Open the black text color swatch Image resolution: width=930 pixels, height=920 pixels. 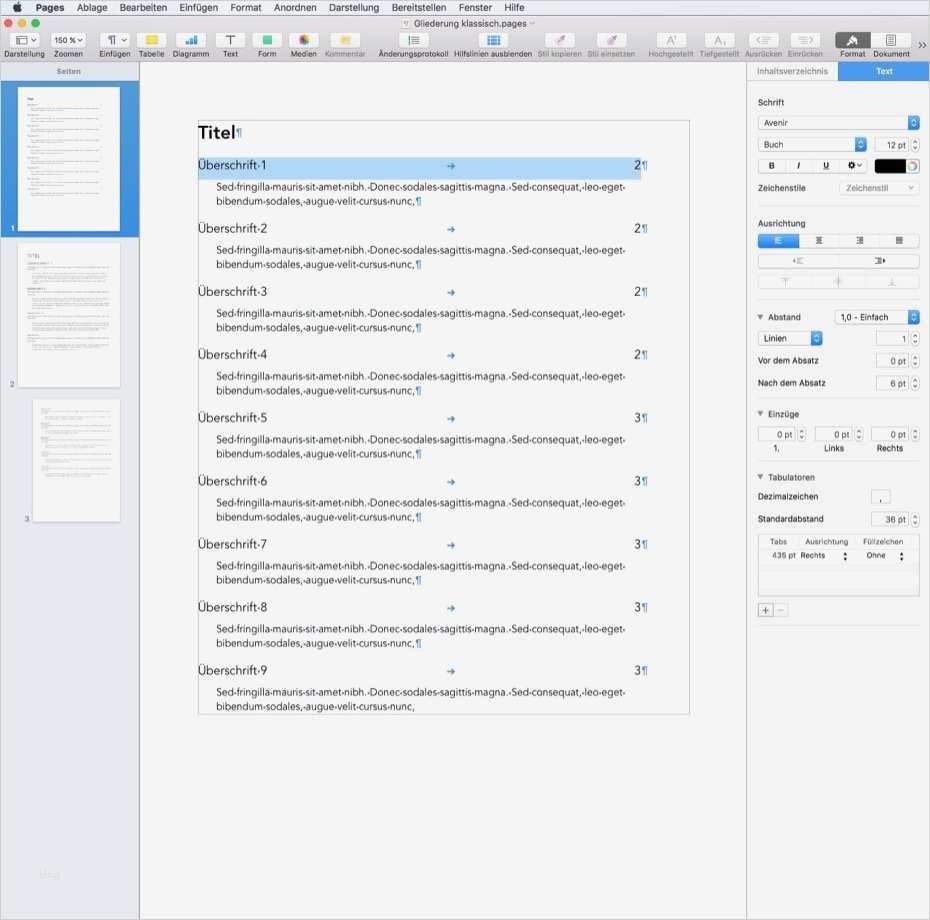(890, 165)
